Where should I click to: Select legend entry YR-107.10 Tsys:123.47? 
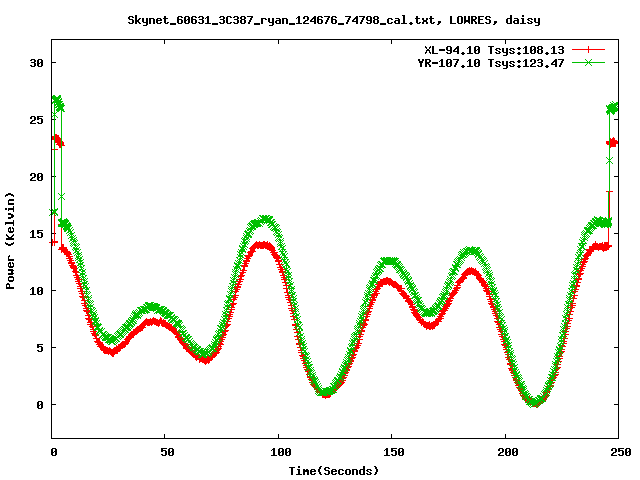[491, 63]
